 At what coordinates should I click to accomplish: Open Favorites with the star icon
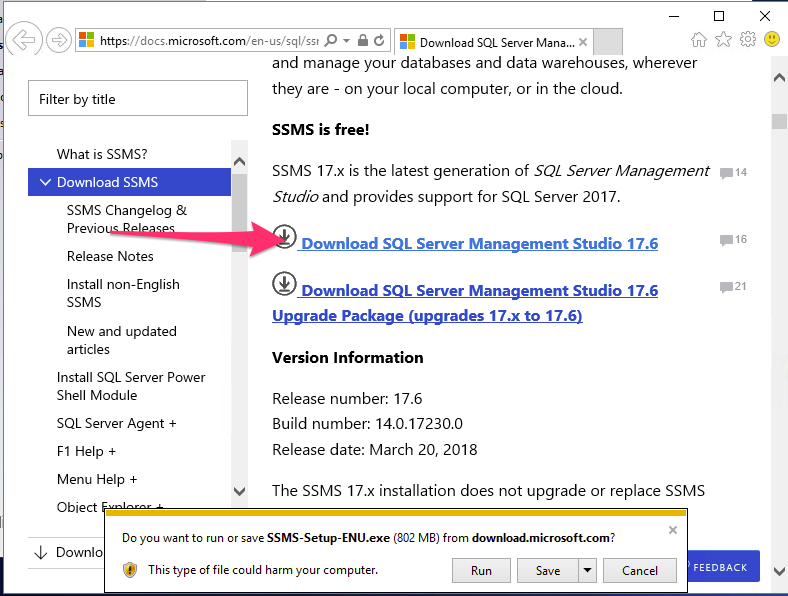(723, 39)
